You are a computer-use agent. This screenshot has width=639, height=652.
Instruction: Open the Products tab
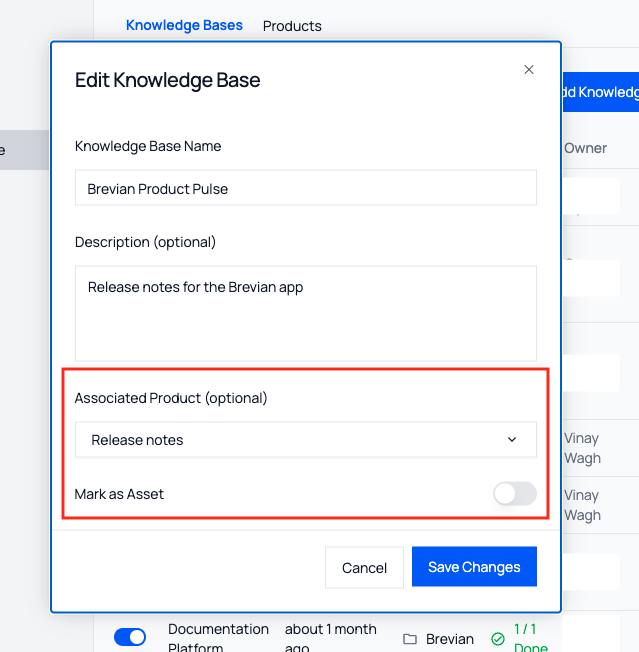292,26
